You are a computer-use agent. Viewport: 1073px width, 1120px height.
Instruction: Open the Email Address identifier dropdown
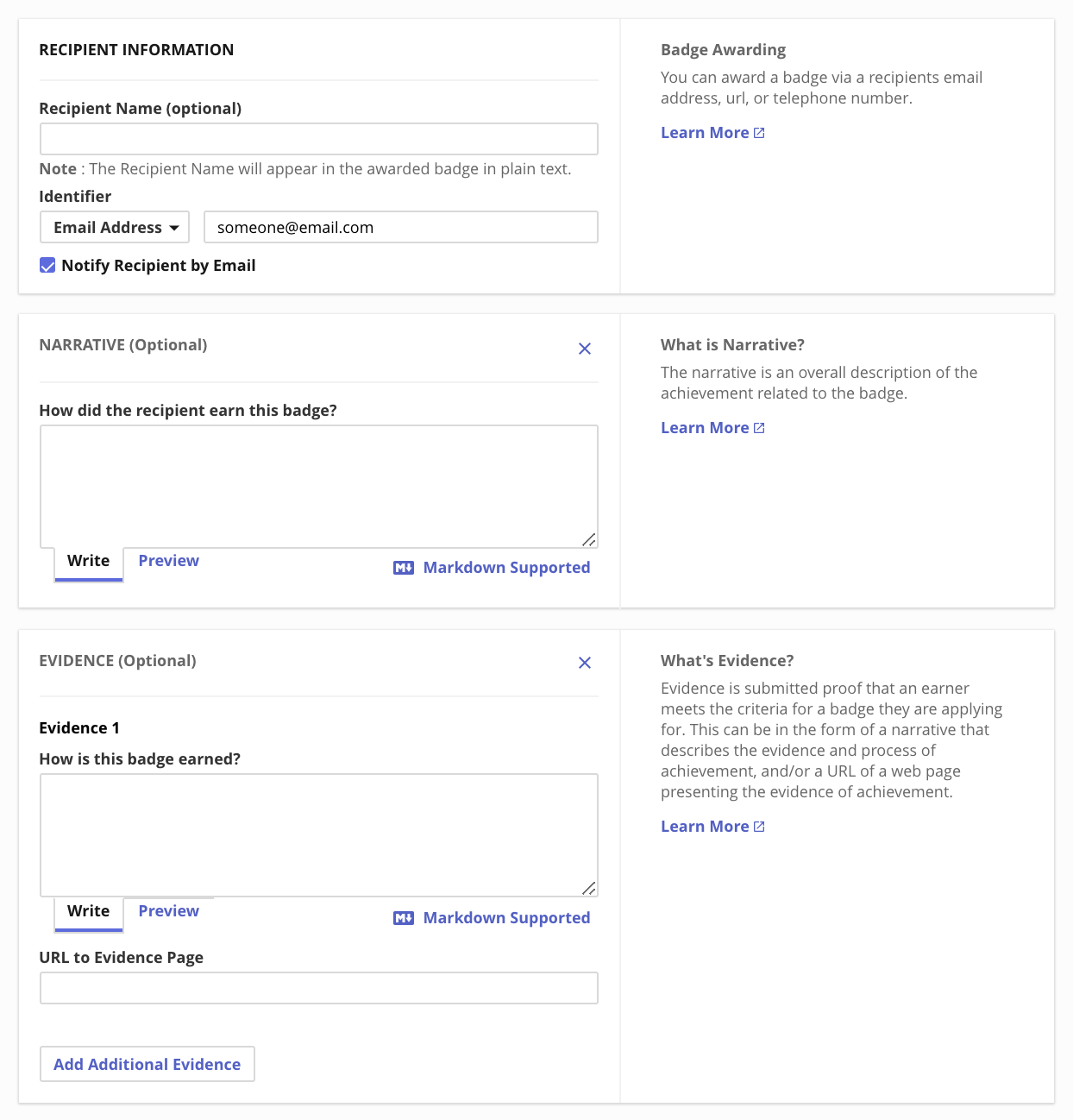tap(115, 228)
